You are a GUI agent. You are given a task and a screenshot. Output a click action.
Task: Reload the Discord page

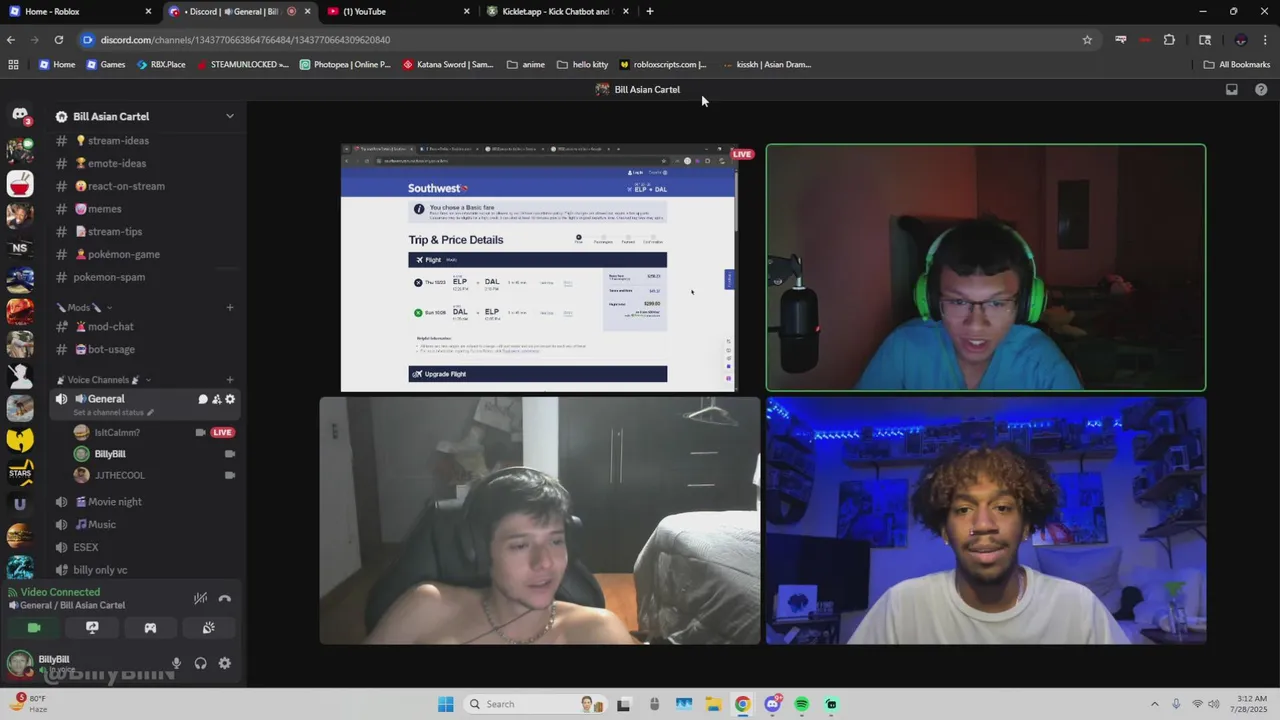pos(59,40)
